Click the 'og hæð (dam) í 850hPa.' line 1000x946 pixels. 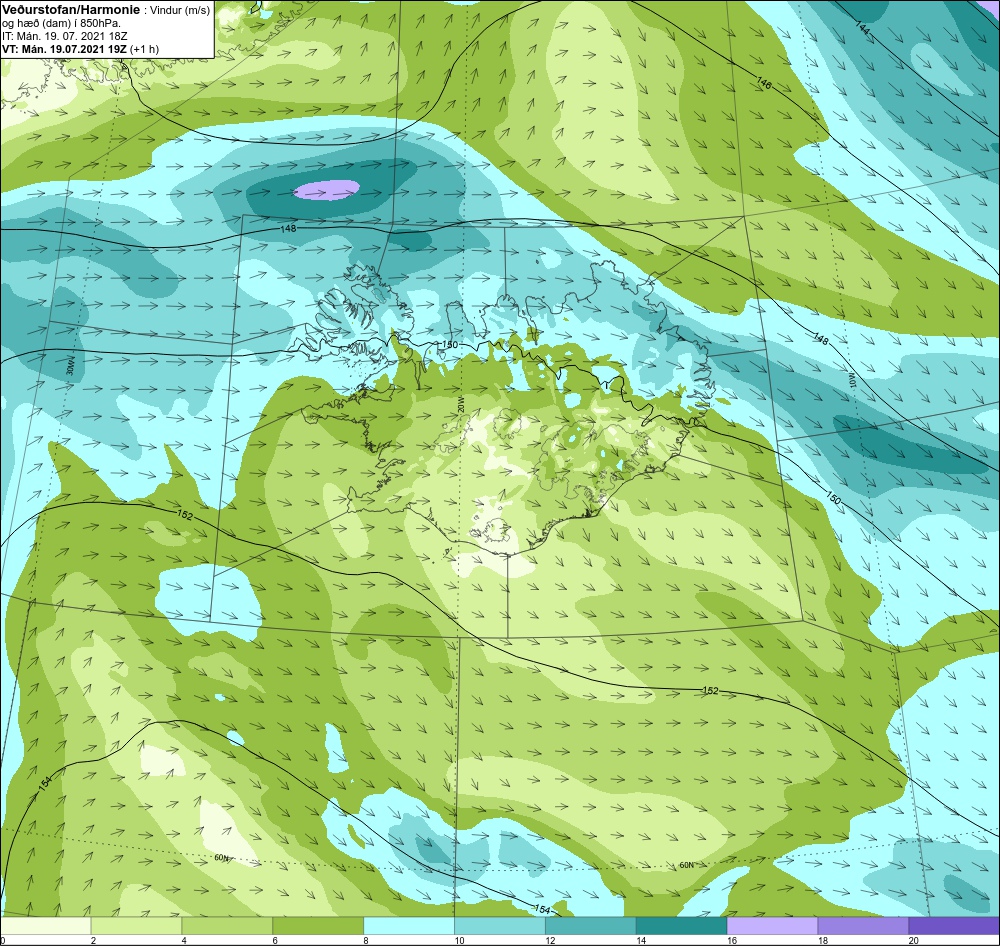point(61,23)
